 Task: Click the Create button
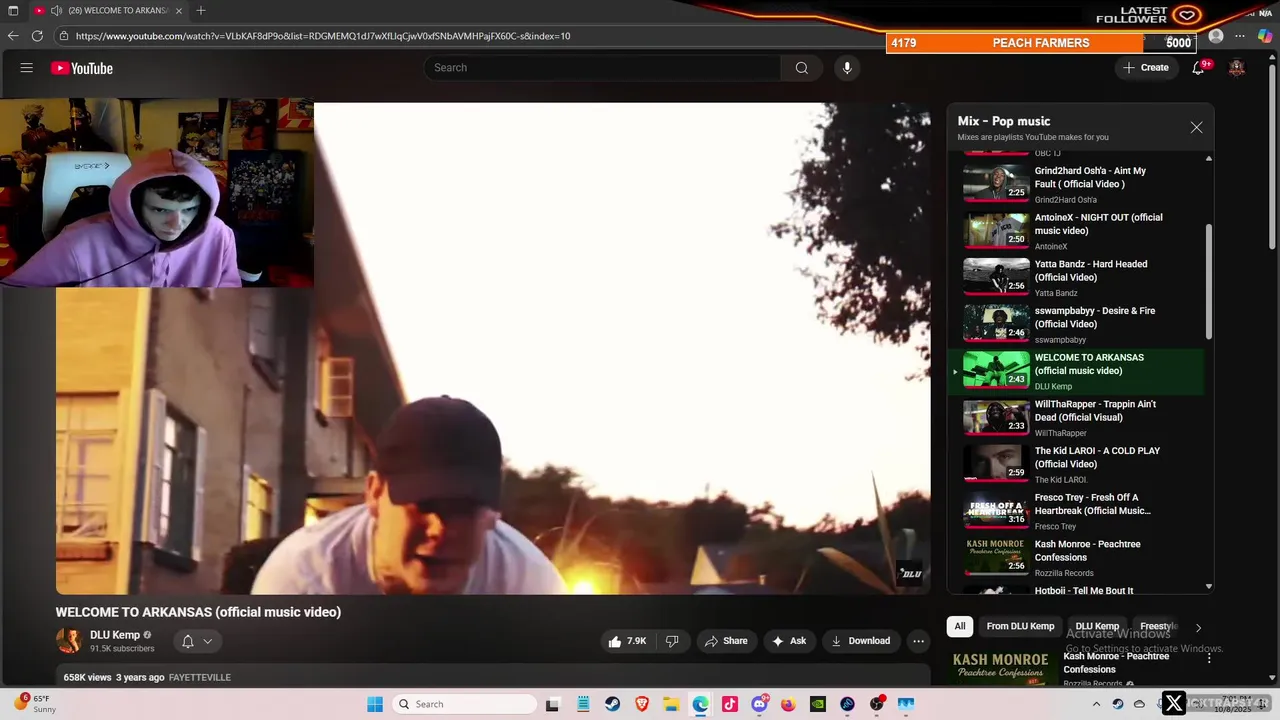coord(1145,68)
